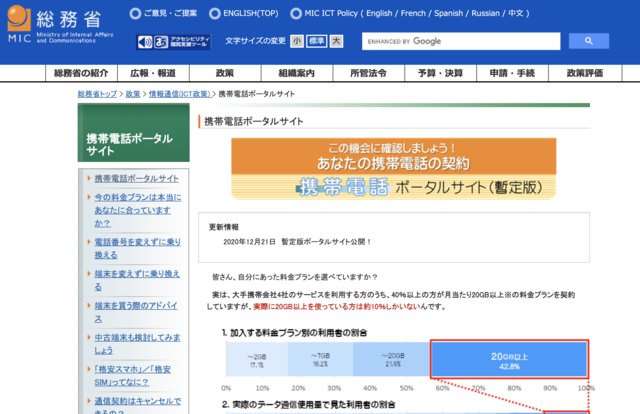640x414 pixels.
Task: Set text size to small (小)
Action: click(297, 42)
